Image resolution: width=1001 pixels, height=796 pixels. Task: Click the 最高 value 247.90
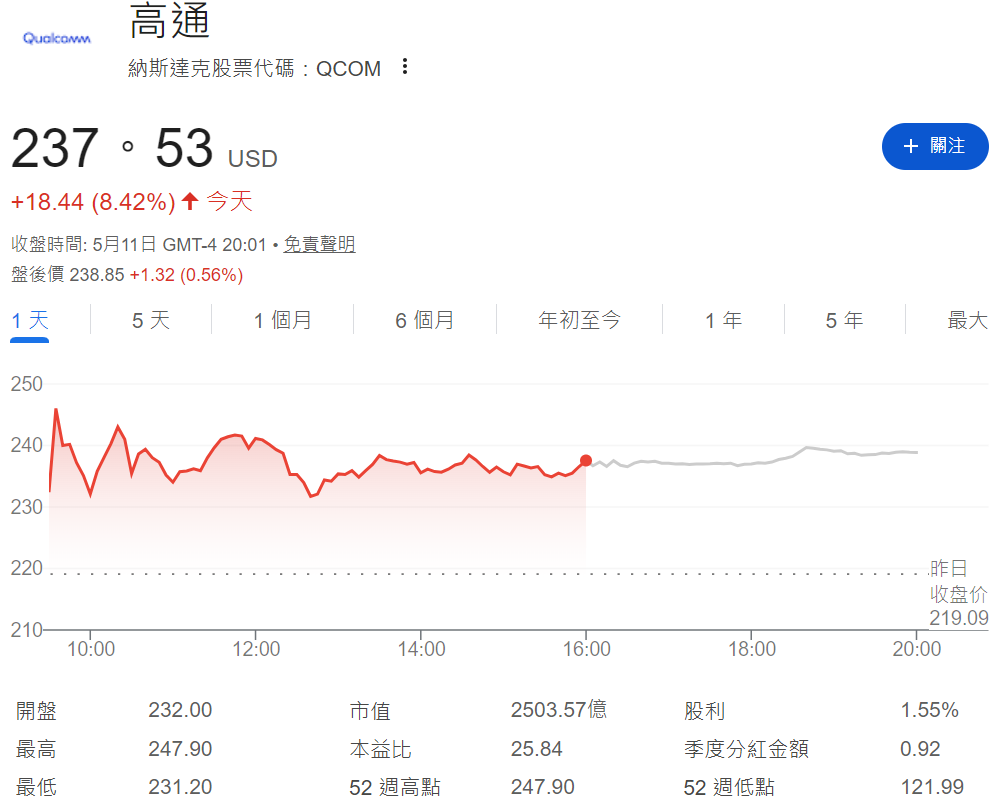[180, 749]
